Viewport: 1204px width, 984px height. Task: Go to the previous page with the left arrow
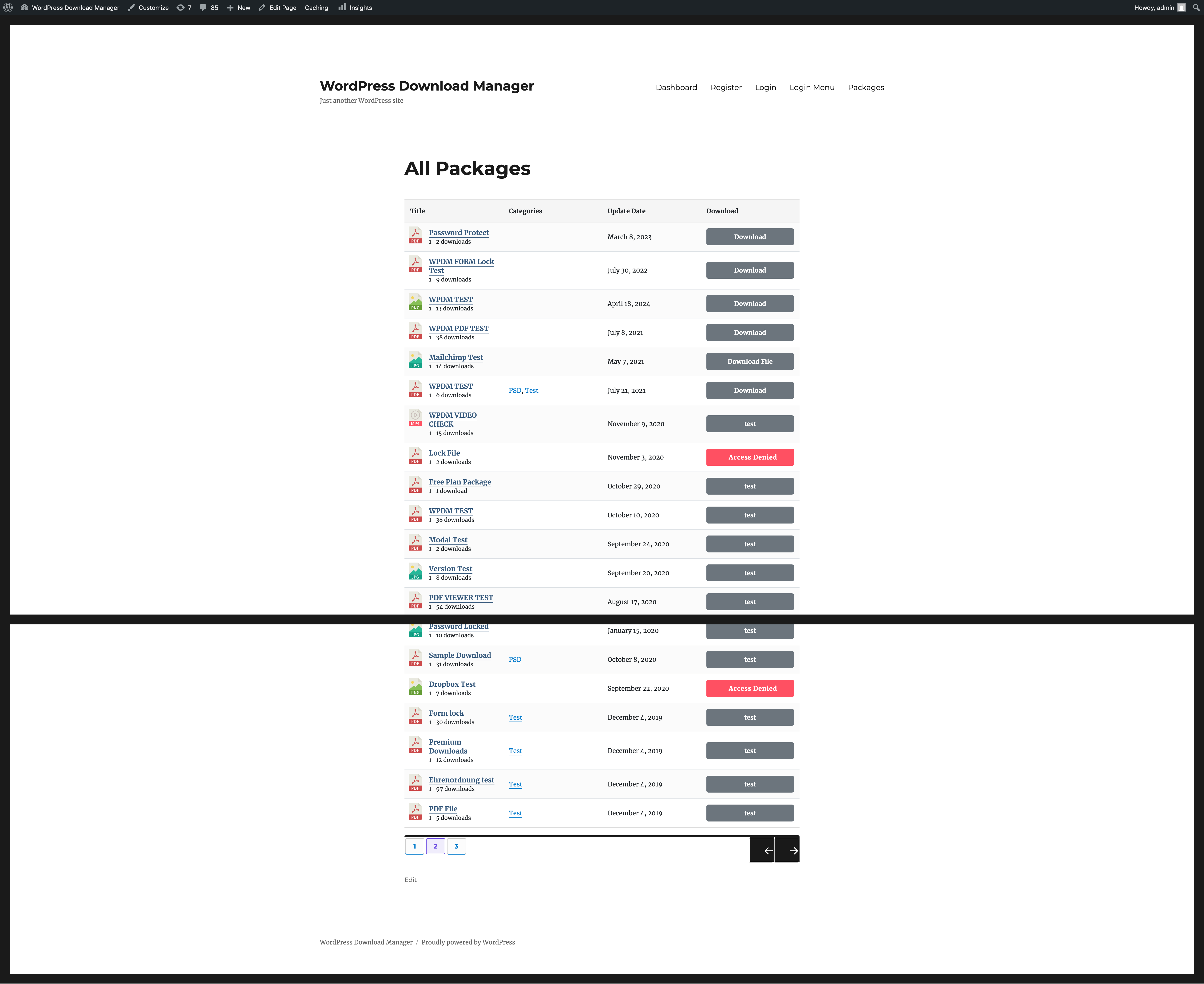point(768,850)
